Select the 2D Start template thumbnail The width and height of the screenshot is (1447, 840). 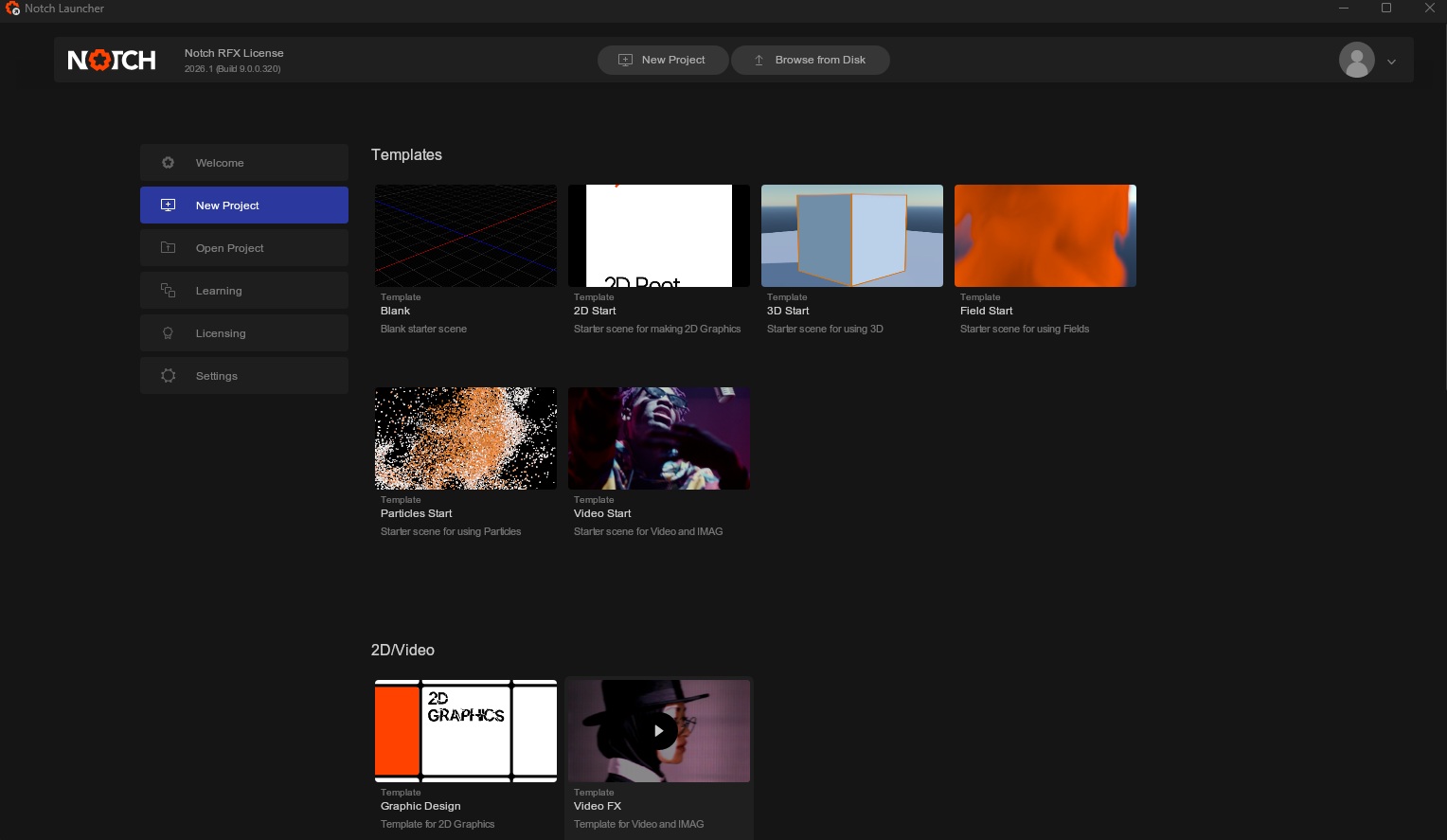[x=659, y=236]
